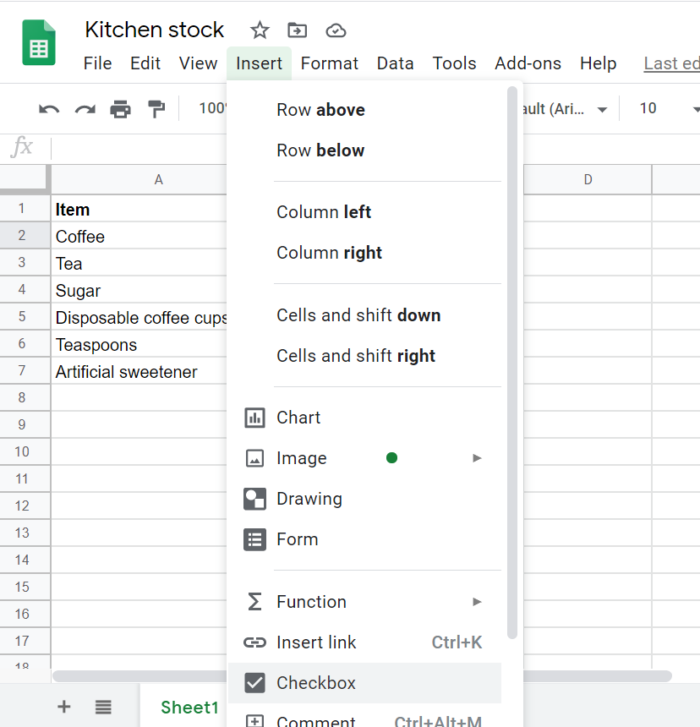Click the Insert menu vertical scrollbar
700x727 pixels.
512,360
